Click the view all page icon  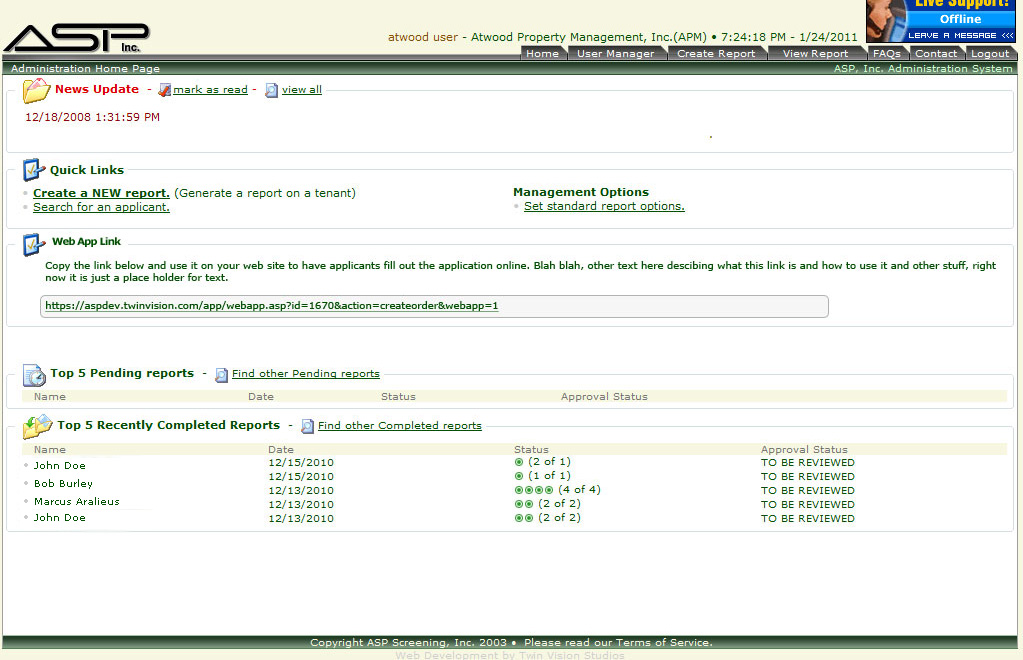(x=271, y=91)
